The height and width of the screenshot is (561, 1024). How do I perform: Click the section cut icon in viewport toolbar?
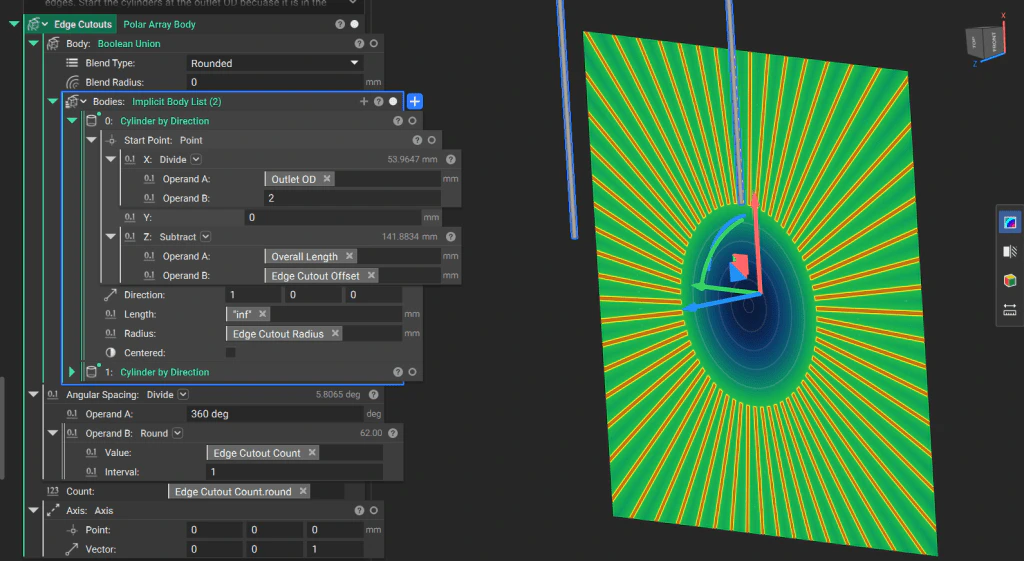(x=1009, y=252)
